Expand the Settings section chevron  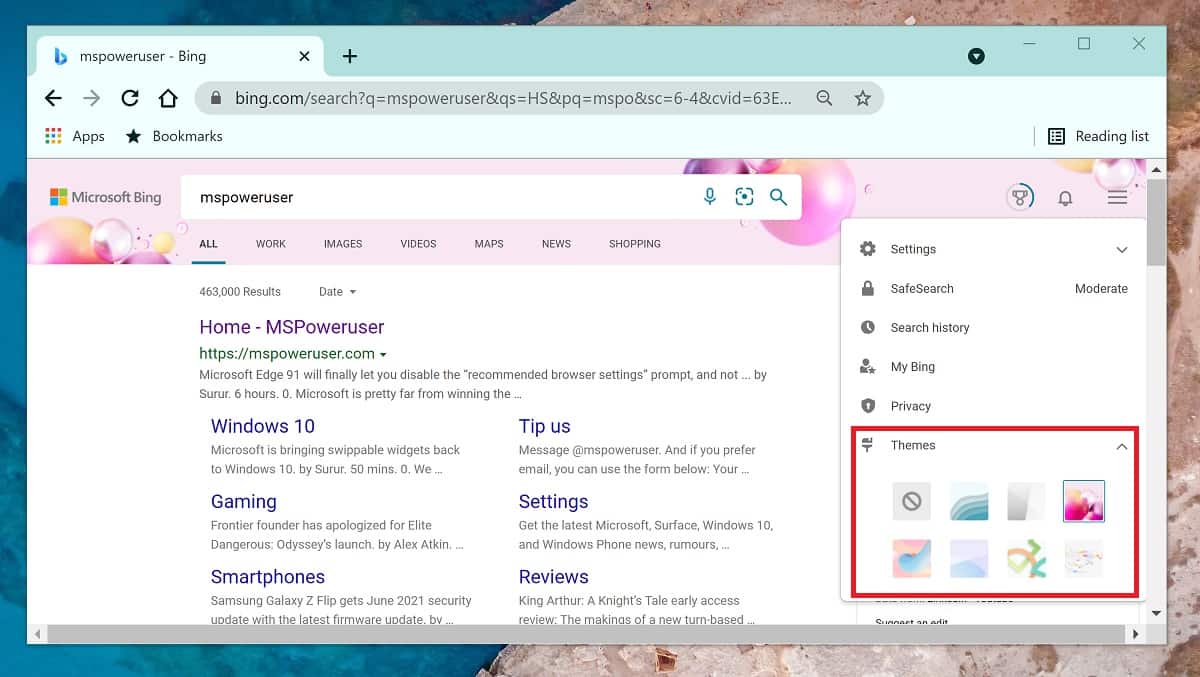pos(1122,250)
